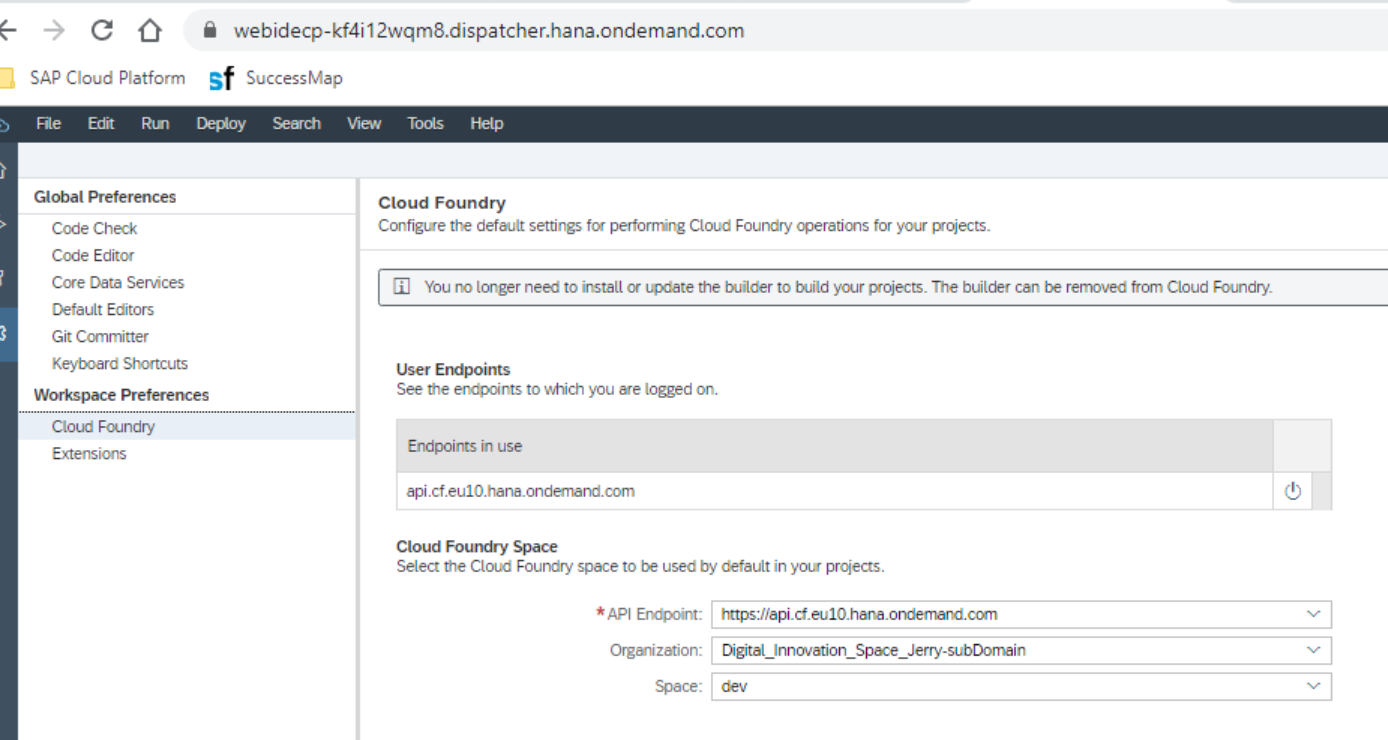Open the Organization dropdown list
Screen dimensions: 1388x740
point(1313,650)
